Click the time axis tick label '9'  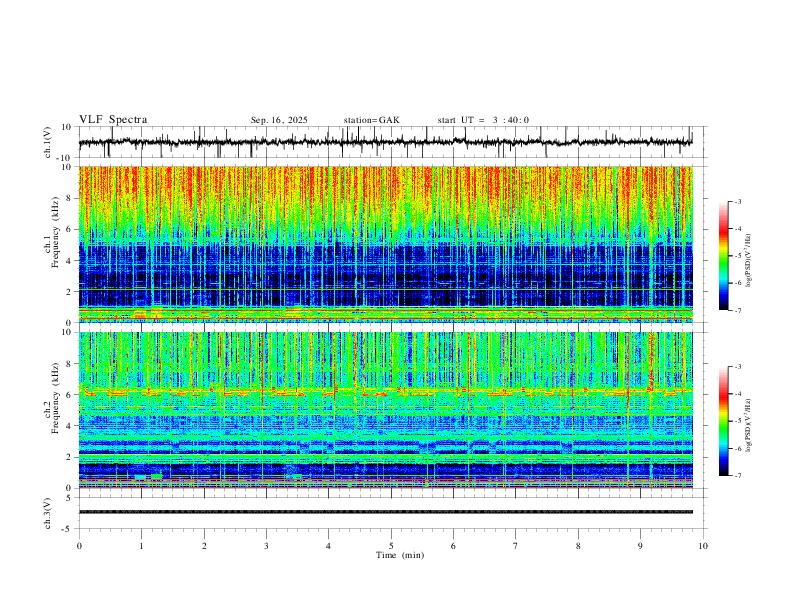tap(640, 546)
